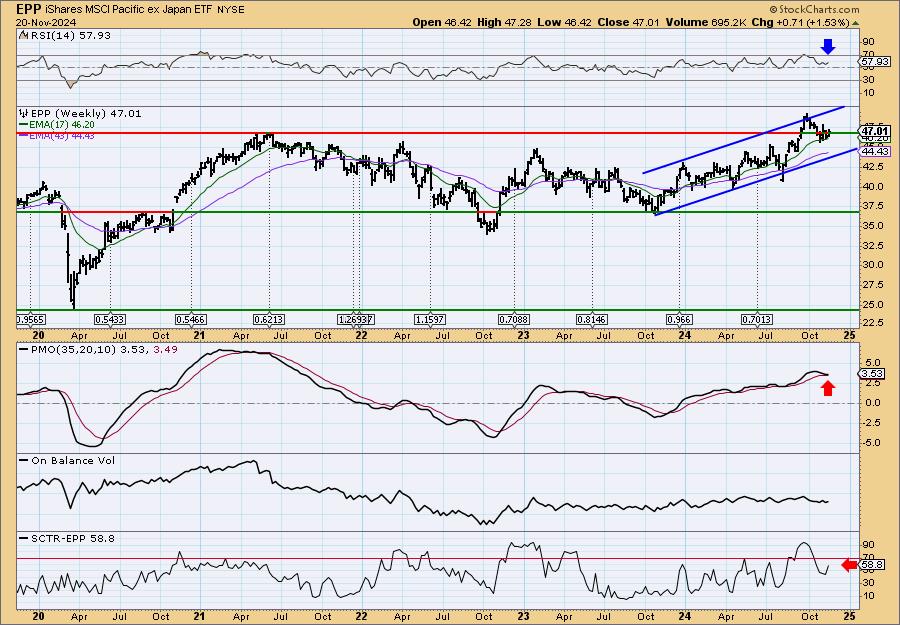
Task: Click the 44.43 EMA tag on right axis
Action: click(x=876, y=152)
